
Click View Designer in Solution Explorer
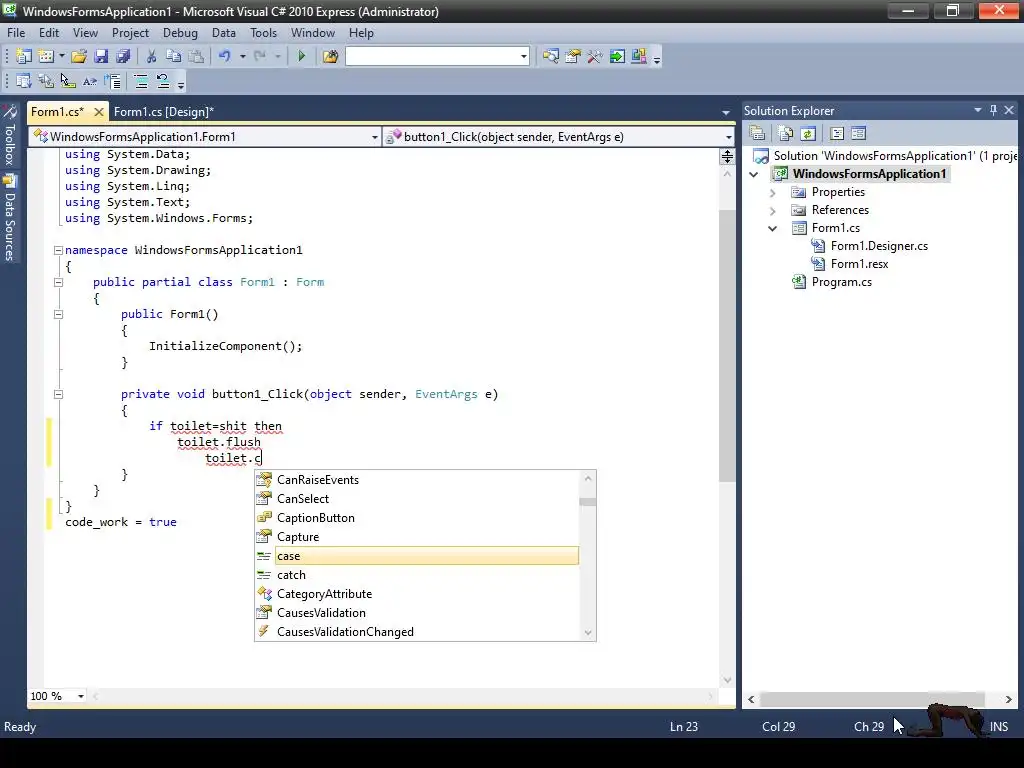(859, 133)
